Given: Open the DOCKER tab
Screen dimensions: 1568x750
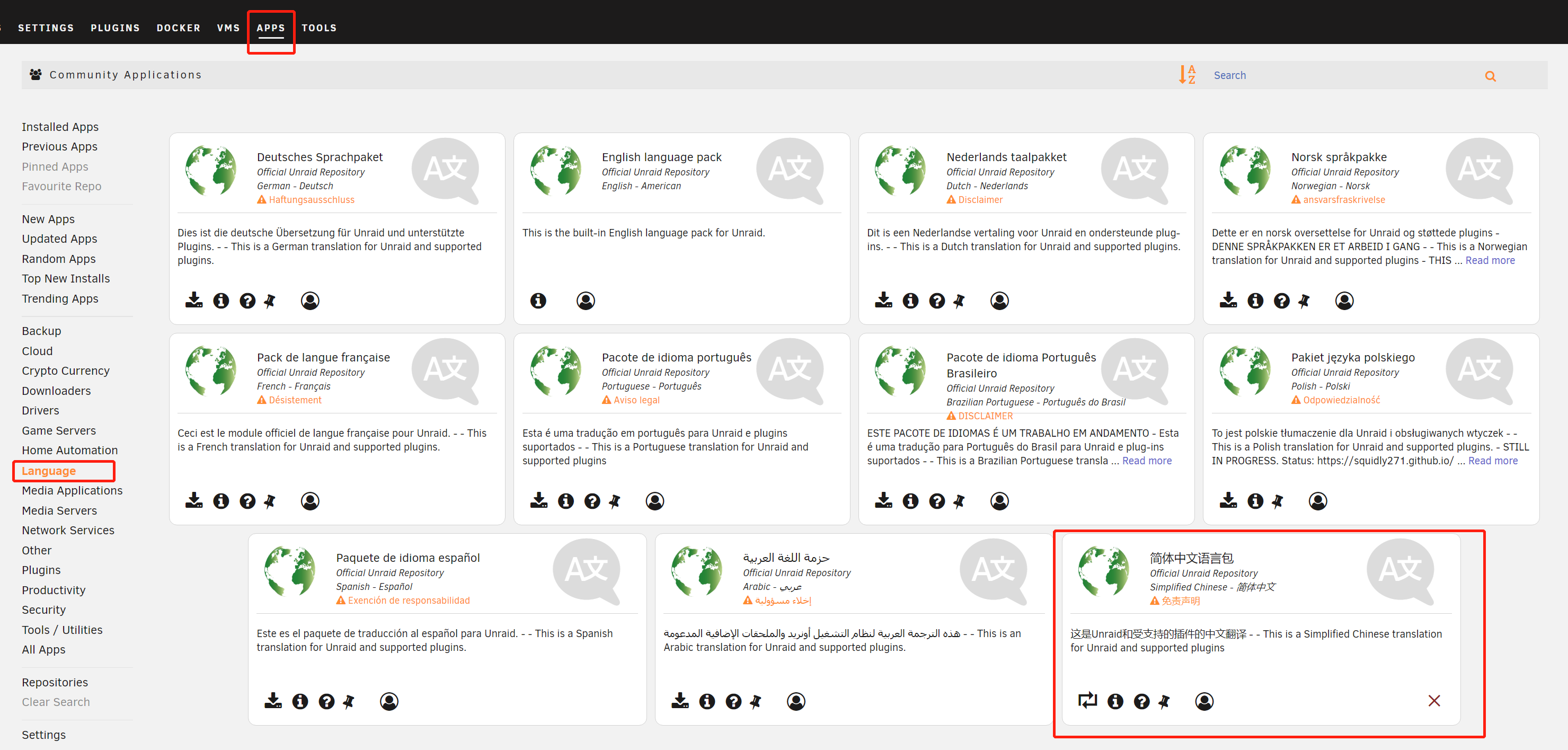Looking at the screenshot, I should [x=179, y=28].
